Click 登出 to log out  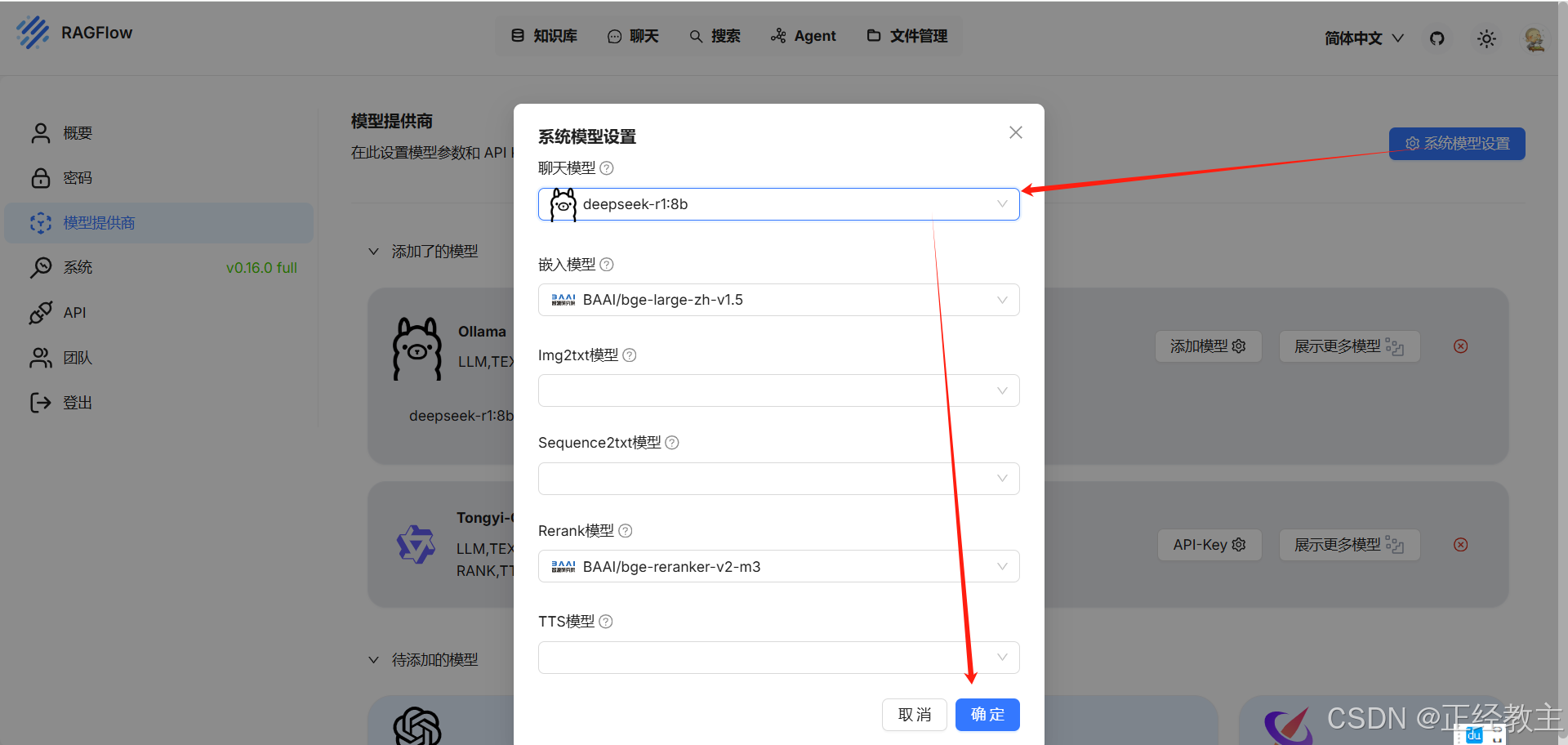[x=159, y=403]
